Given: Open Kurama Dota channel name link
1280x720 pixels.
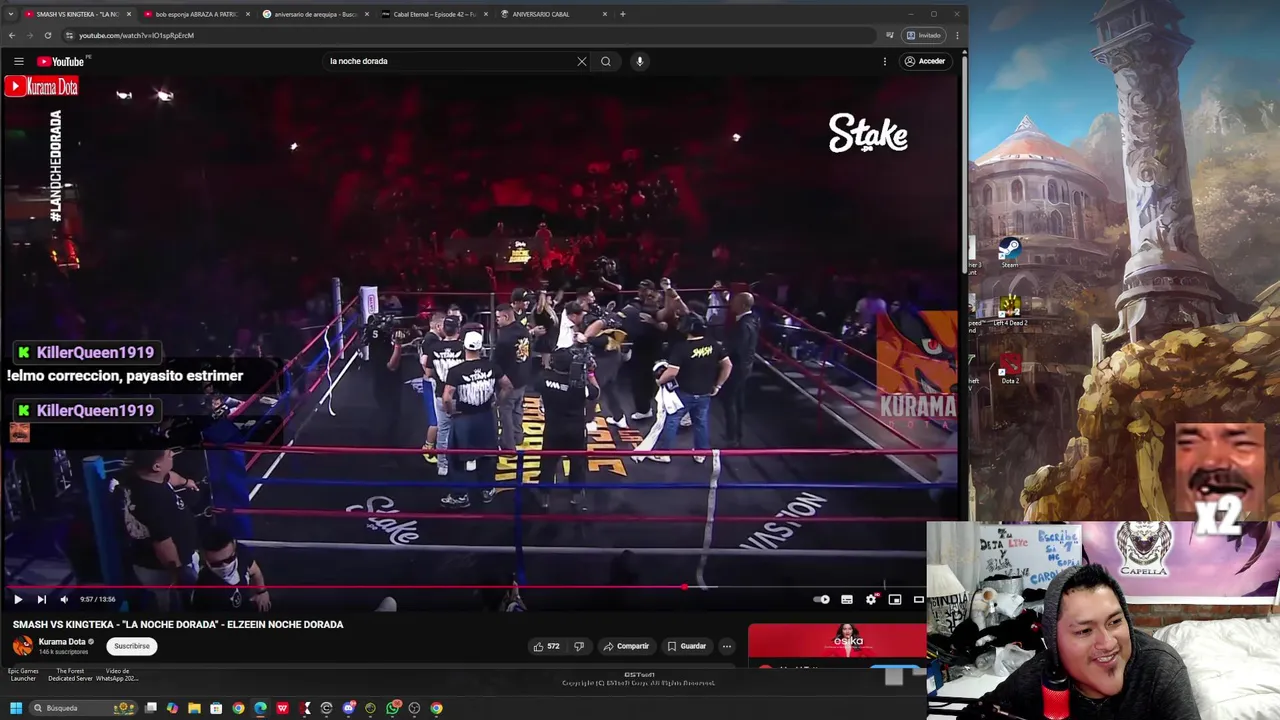Looking at the screenshot, I should (62, 642).
